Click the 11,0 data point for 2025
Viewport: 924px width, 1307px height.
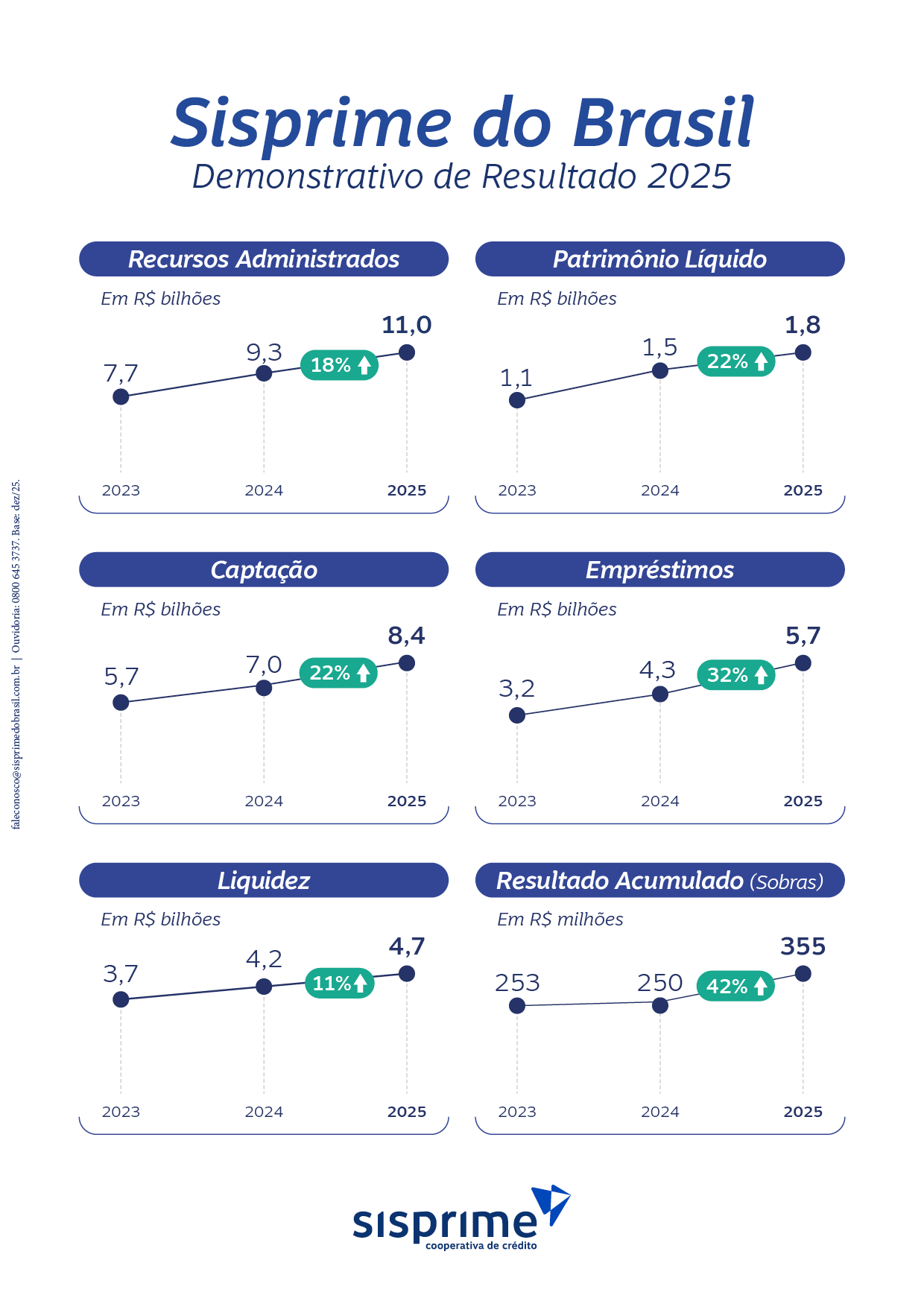coord(407,352)
